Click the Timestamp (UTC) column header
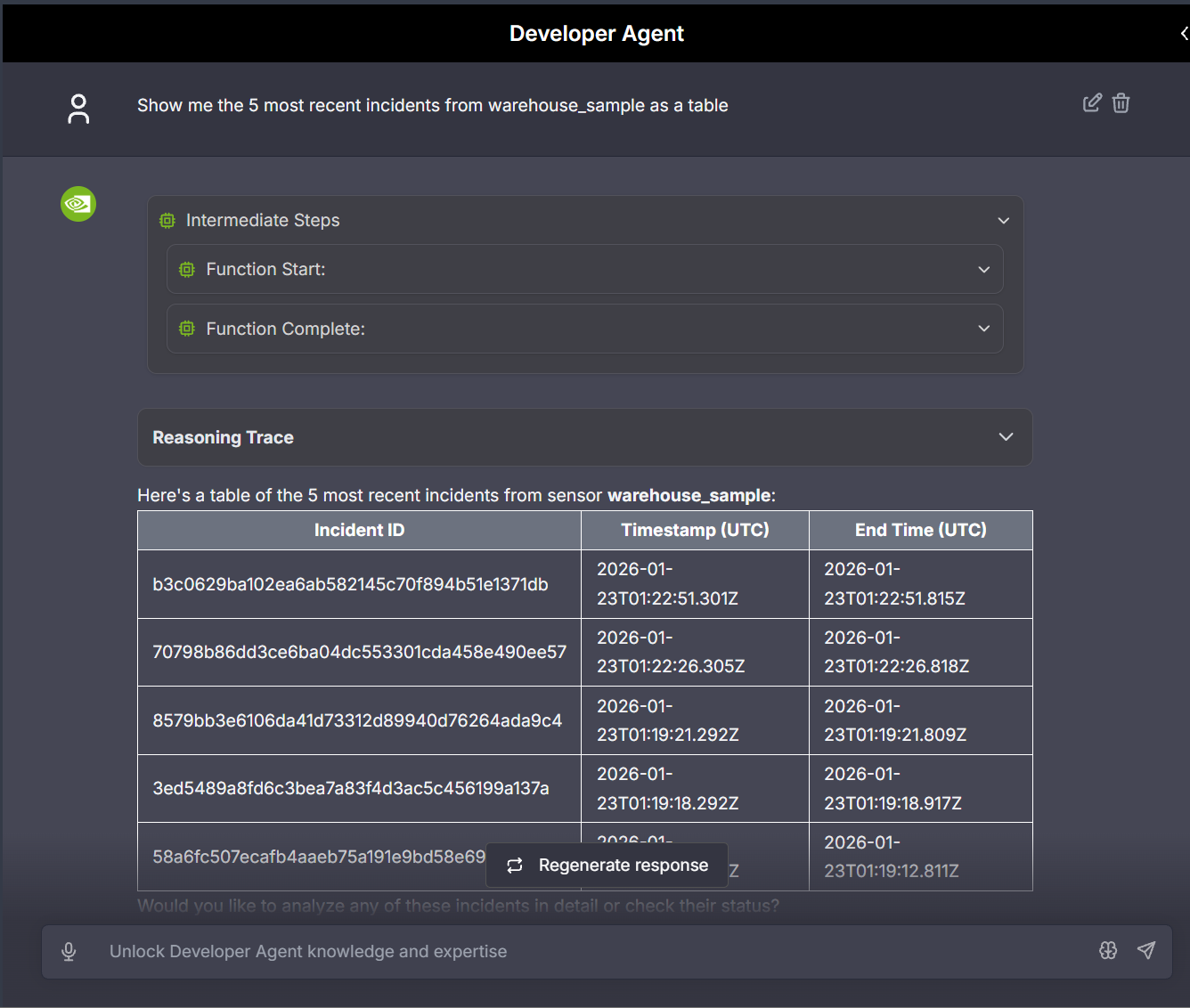Screen dimensions: 1190x1008 [695, 531]
